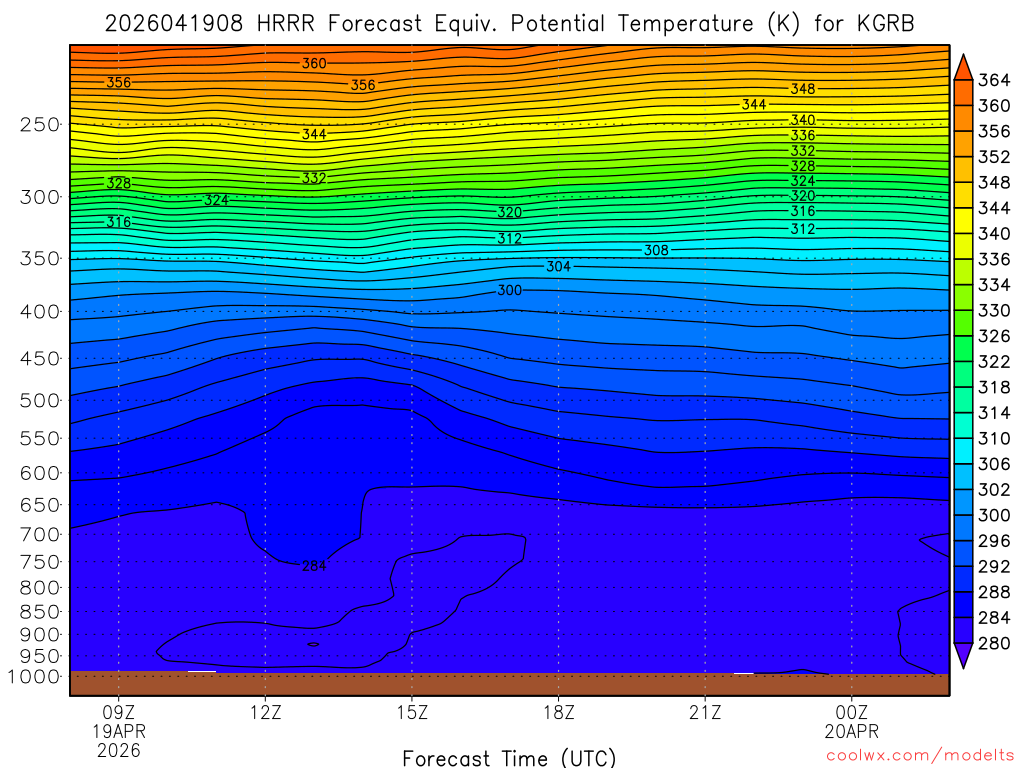Click the 288 colorbar value
The height and width of the screenshot is (768, 1024).
(x=994, y=592)
